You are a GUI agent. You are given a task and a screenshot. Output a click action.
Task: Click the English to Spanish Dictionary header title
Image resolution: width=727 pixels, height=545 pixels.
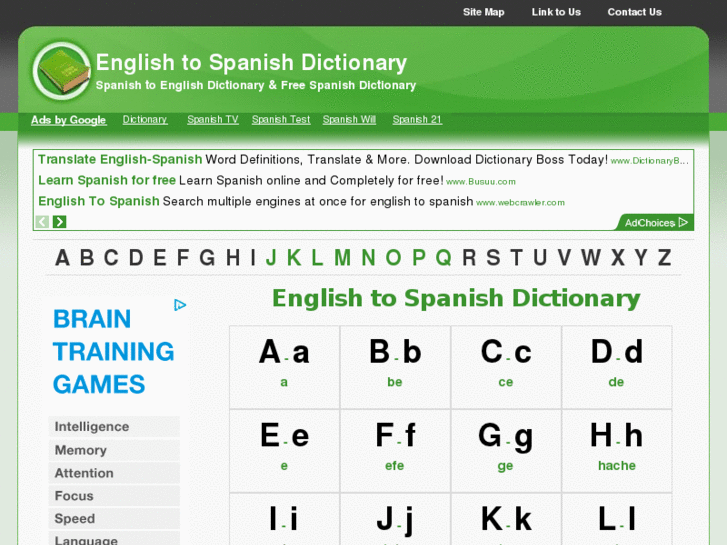[x=251, y=63]
